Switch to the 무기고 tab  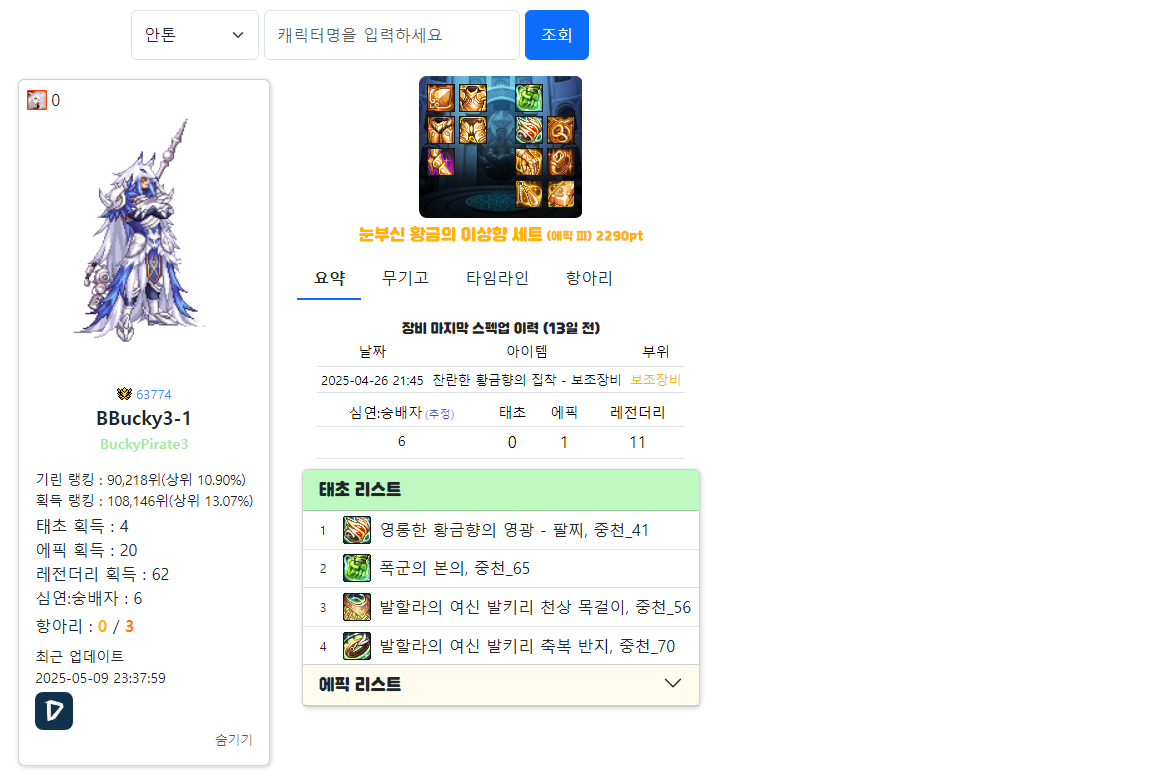pos(405,278)
